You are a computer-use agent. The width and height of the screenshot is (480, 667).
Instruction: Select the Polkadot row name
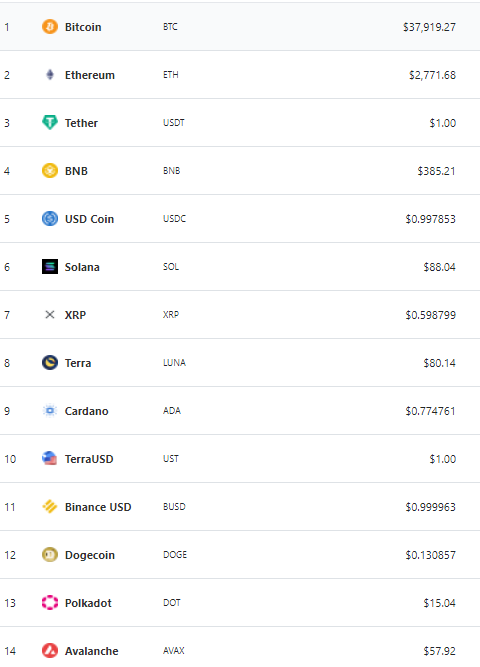(x=88, y=603)
